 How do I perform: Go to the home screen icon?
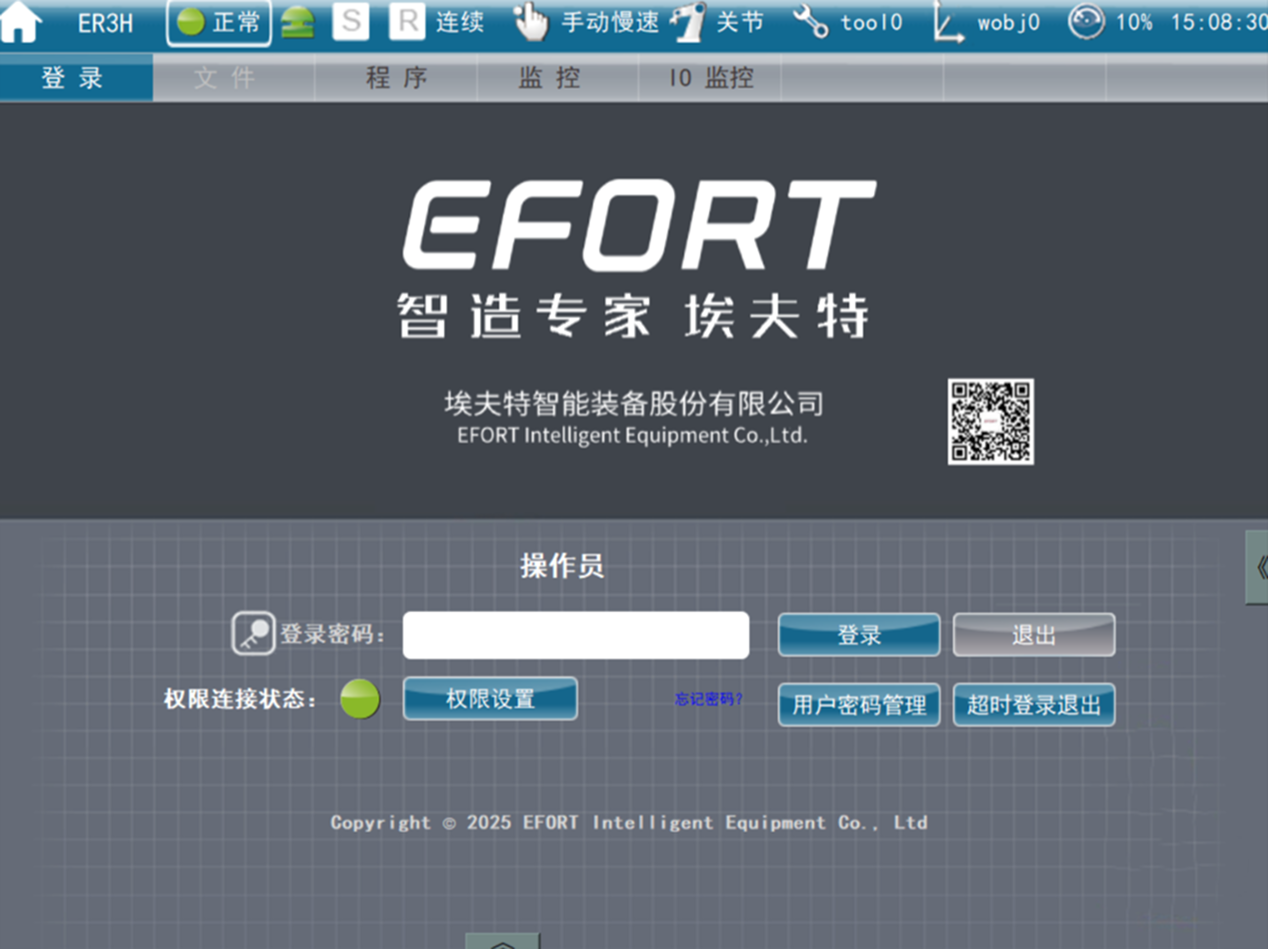(21, 22)
